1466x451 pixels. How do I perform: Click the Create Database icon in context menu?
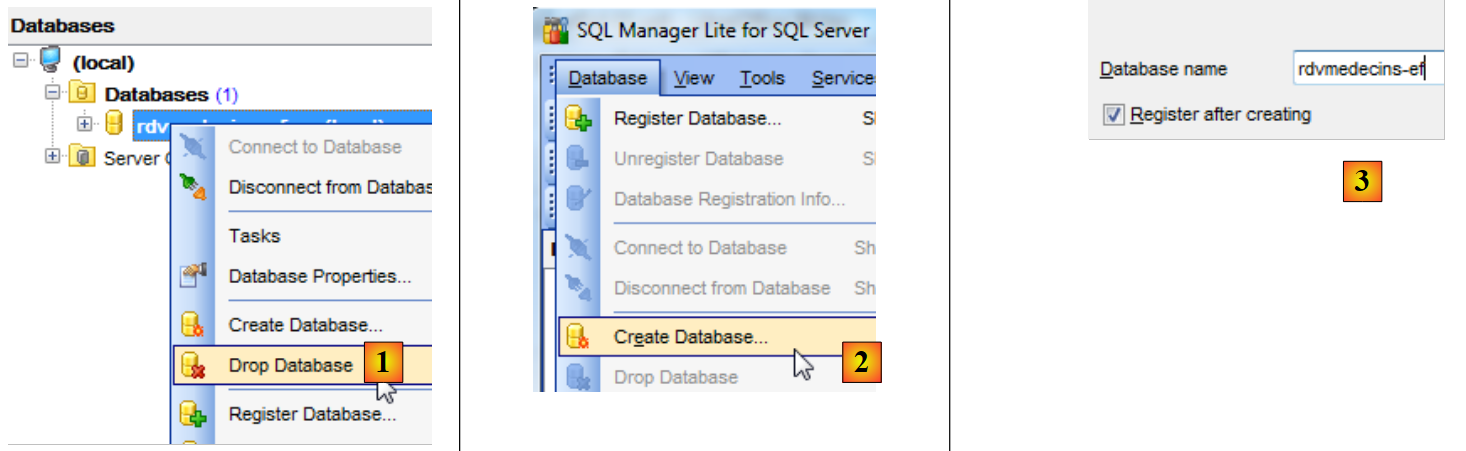pos(192,325)
